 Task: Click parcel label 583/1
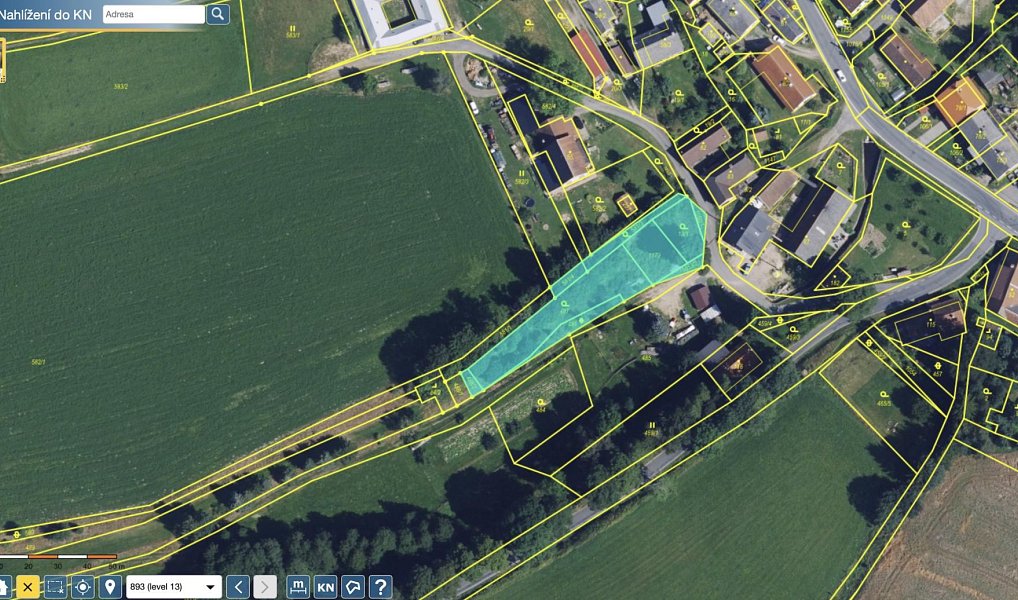tap(293, 34)
